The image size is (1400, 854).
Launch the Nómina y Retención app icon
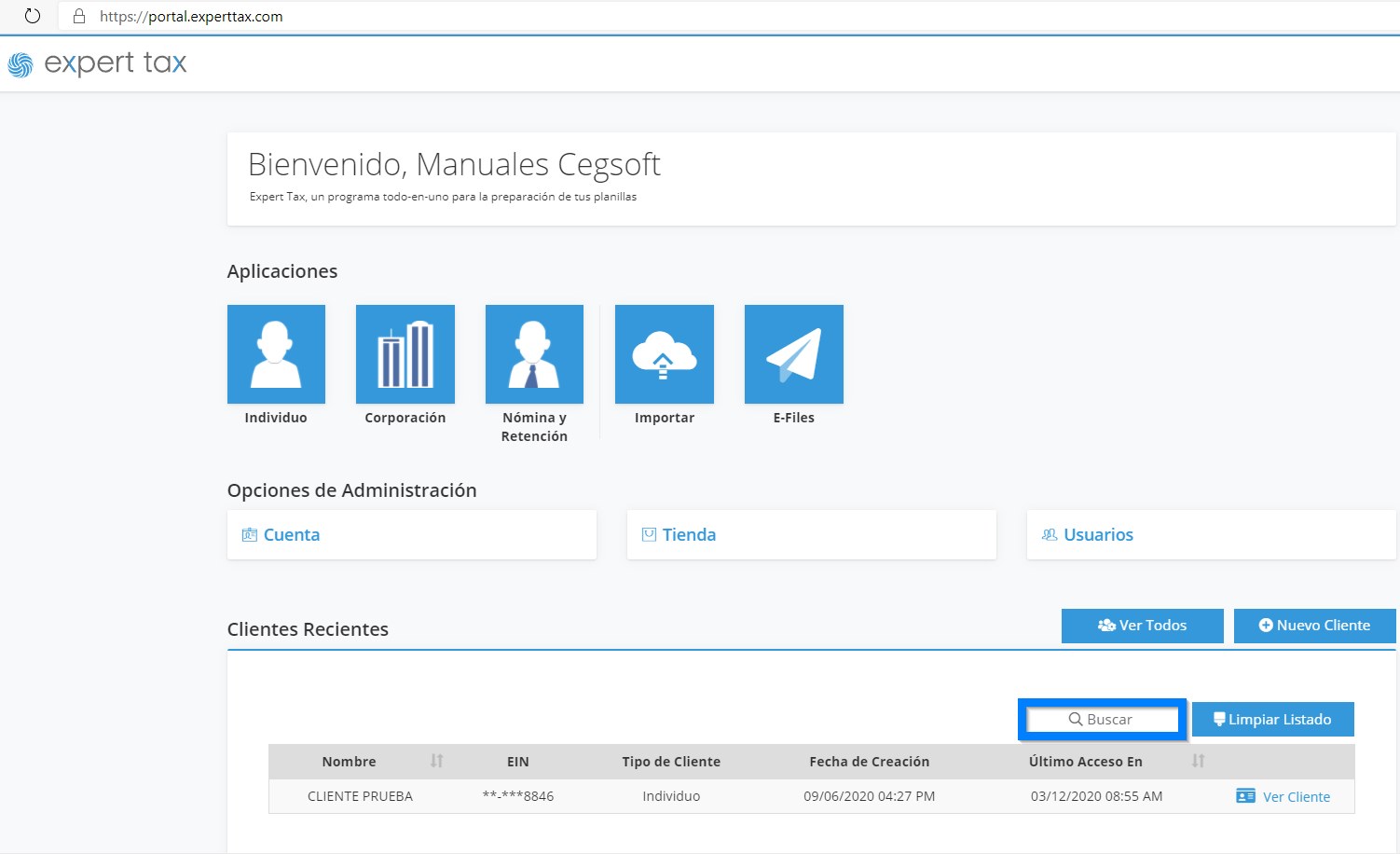click(534, 354)
